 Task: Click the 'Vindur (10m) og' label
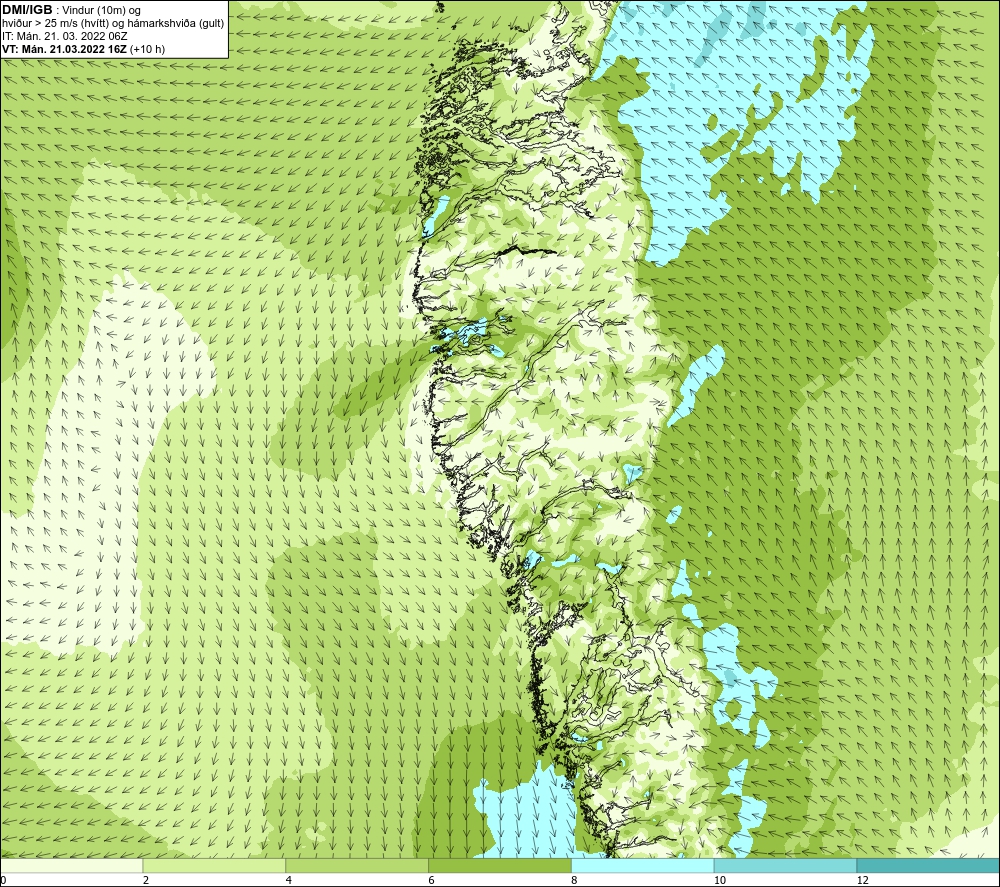coord(101,11)
